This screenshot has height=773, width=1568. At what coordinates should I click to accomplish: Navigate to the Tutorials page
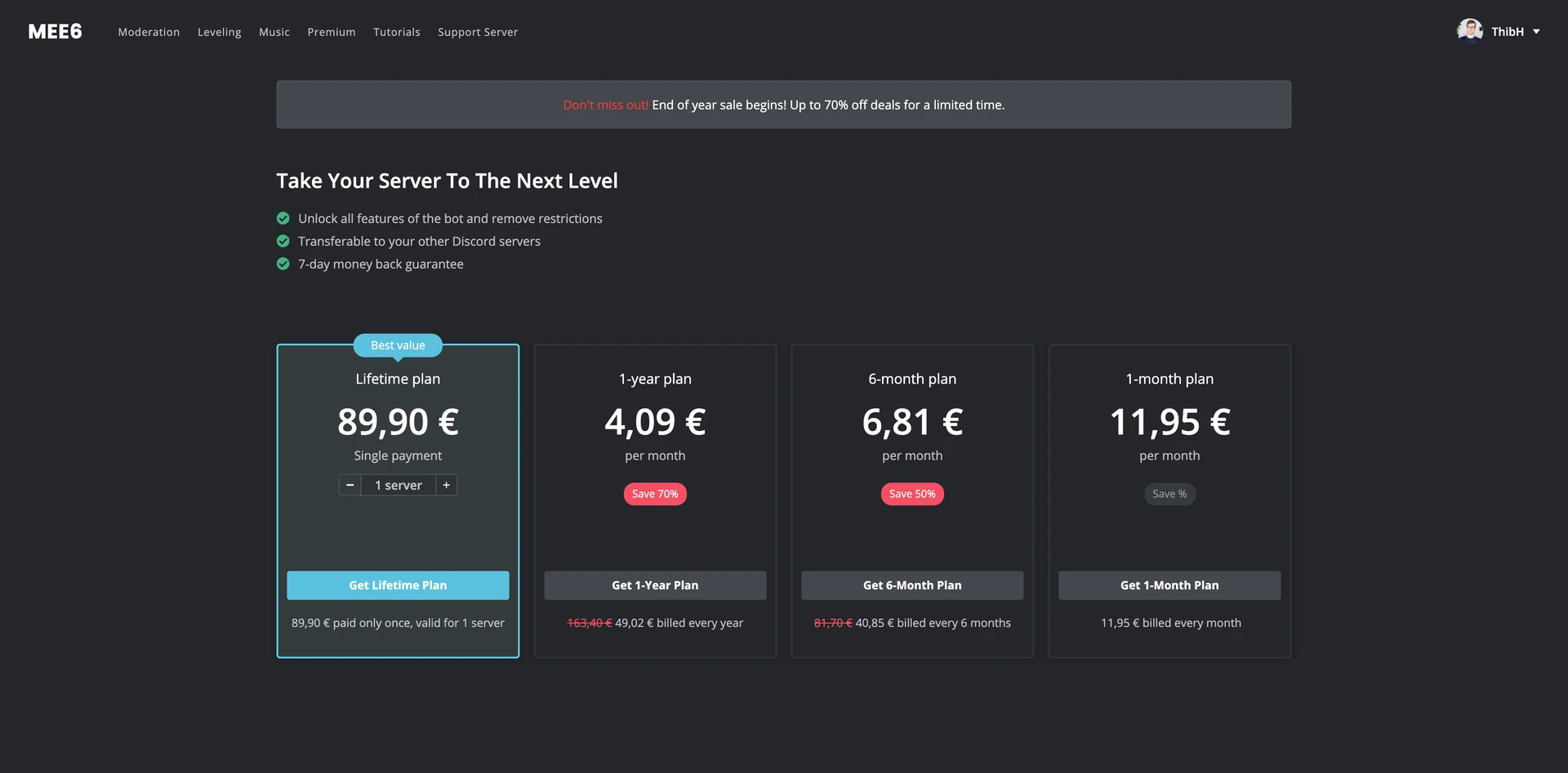click(x=396, y=32)
